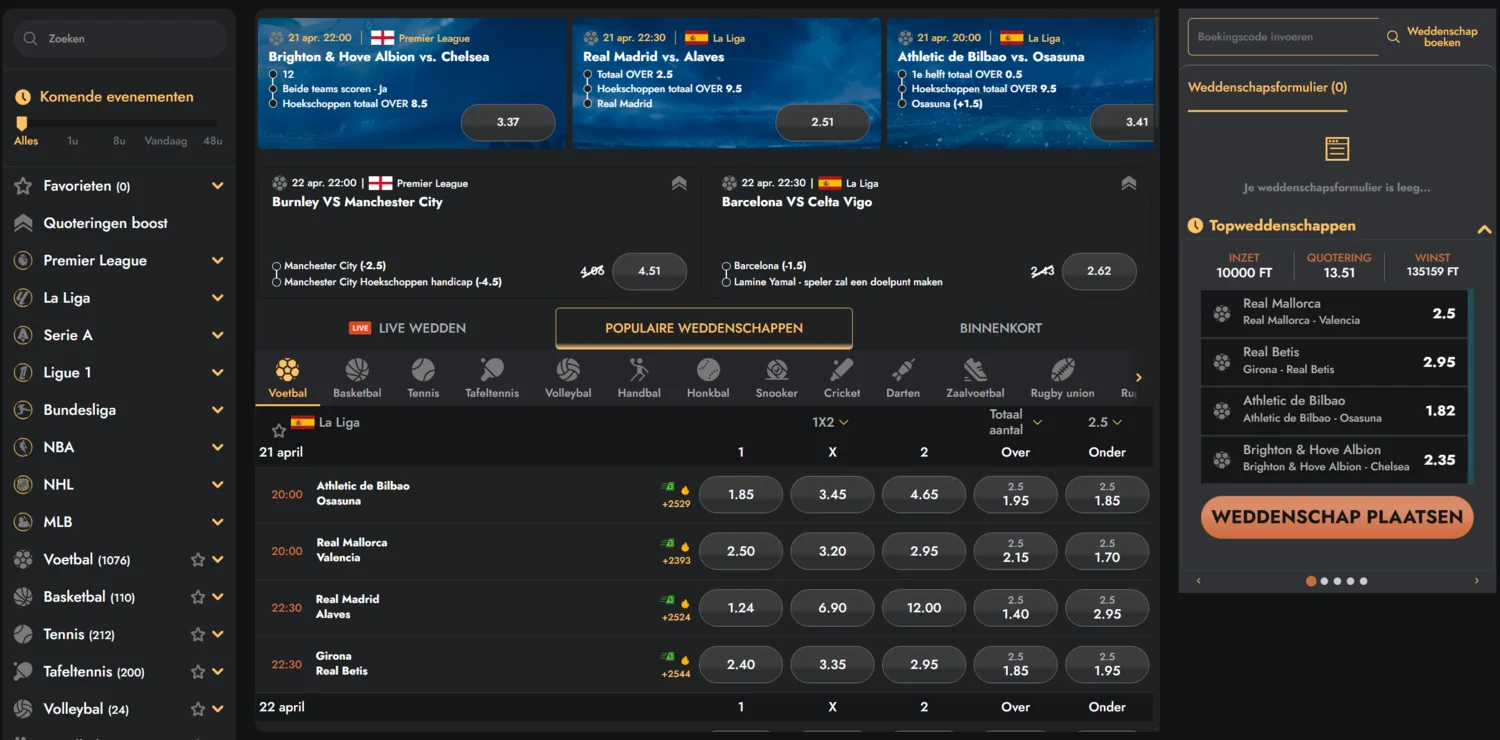Open the 2.5 line dropdown
Screen dimensions: 1500x740
click(x=1105, y=422)
